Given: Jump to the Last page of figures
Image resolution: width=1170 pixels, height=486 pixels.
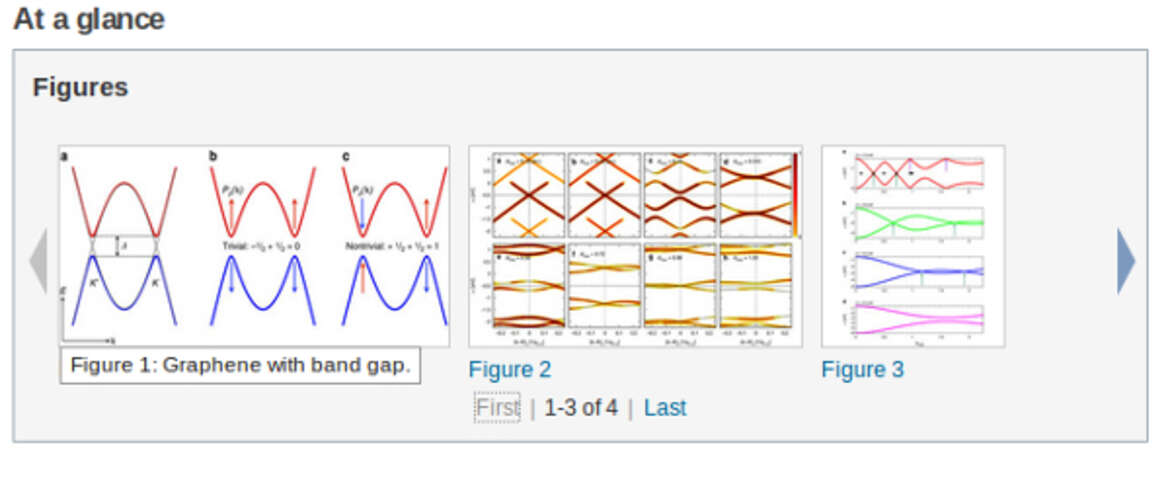Looking at the screenshot, I should click(665, 408).
